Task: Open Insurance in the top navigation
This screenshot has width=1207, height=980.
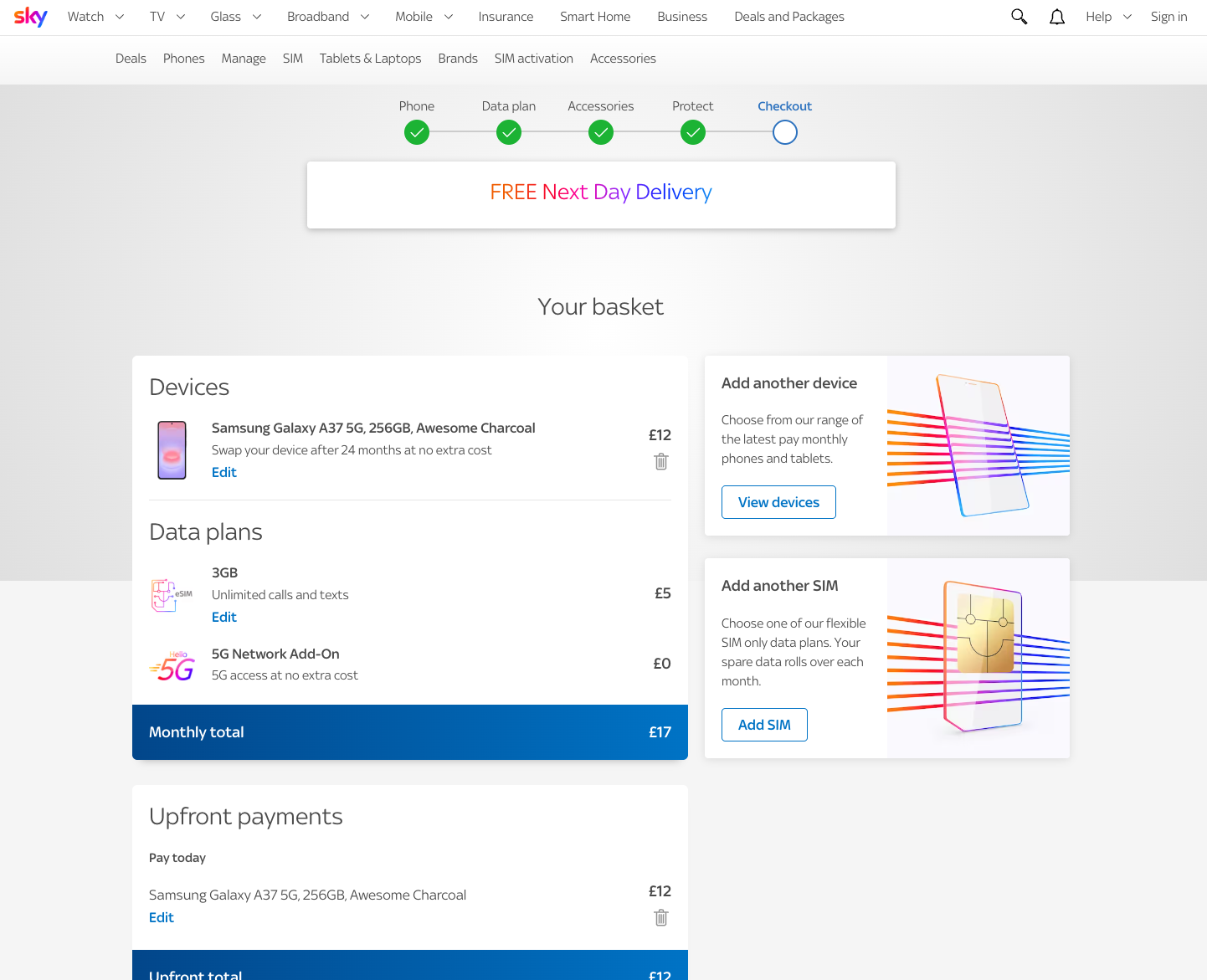Action: [x=506, y=17]
